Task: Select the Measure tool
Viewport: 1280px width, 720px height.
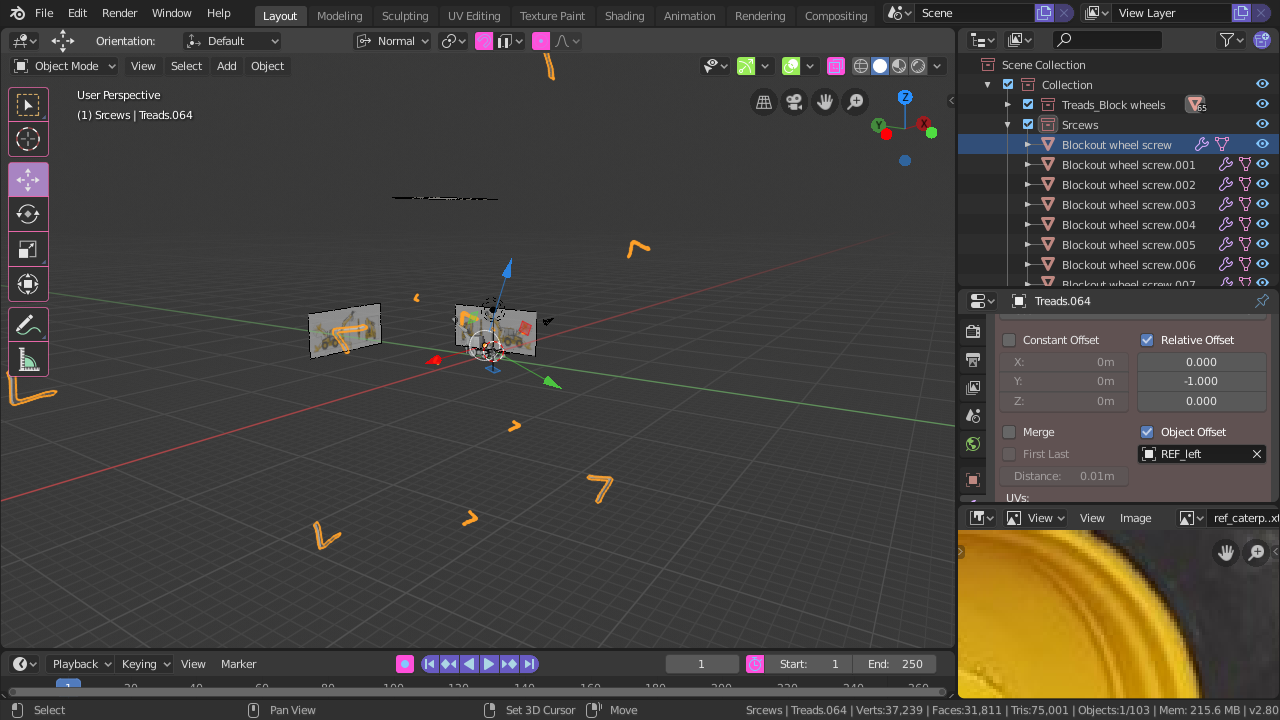Action: 28,359
